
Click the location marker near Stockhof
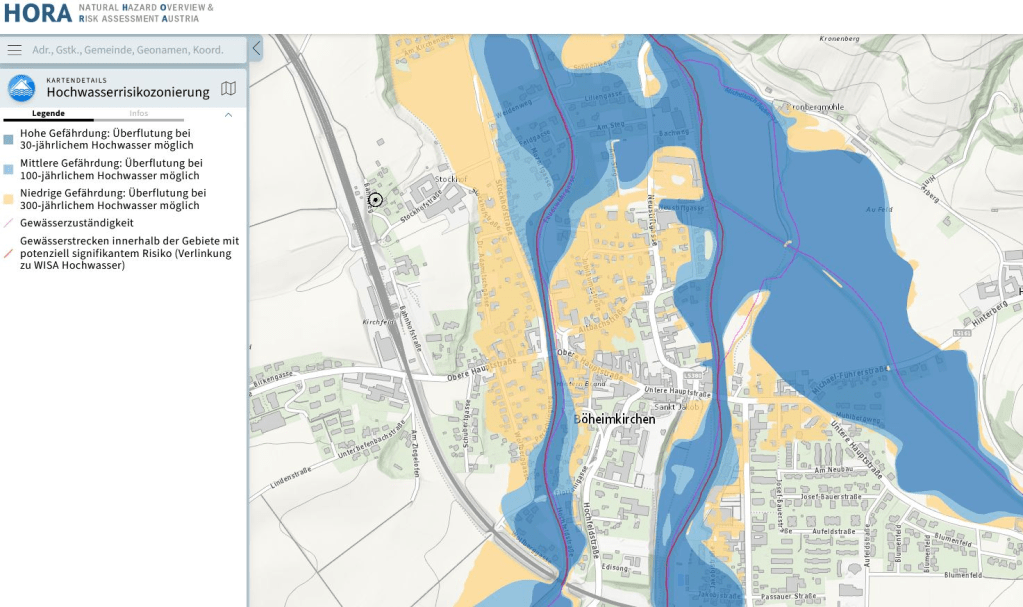(x=375, y=200)
